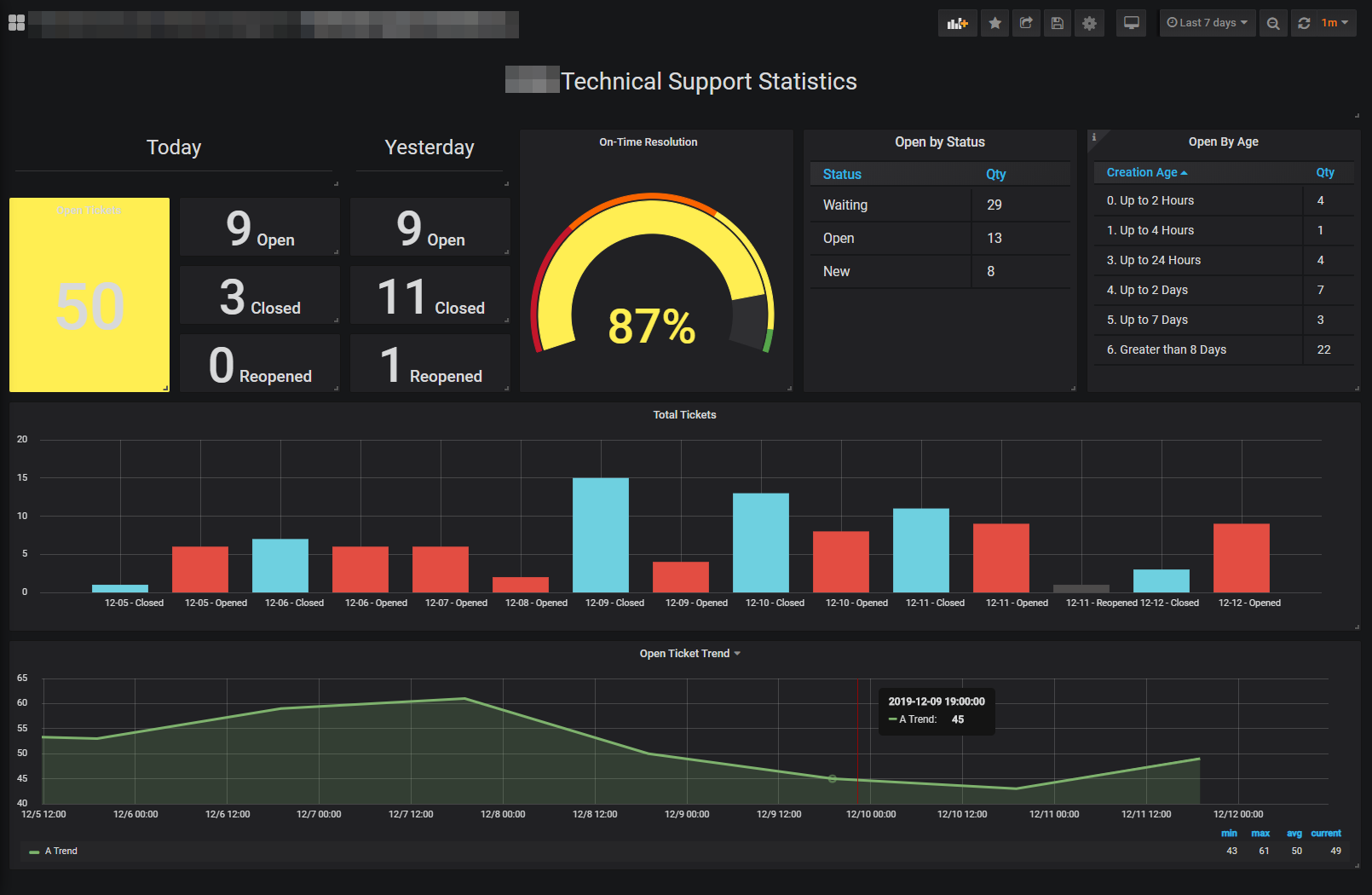The image size is (1372, 895).
Task: Click the info icon on Open By Age
Action: [1094, 137]
